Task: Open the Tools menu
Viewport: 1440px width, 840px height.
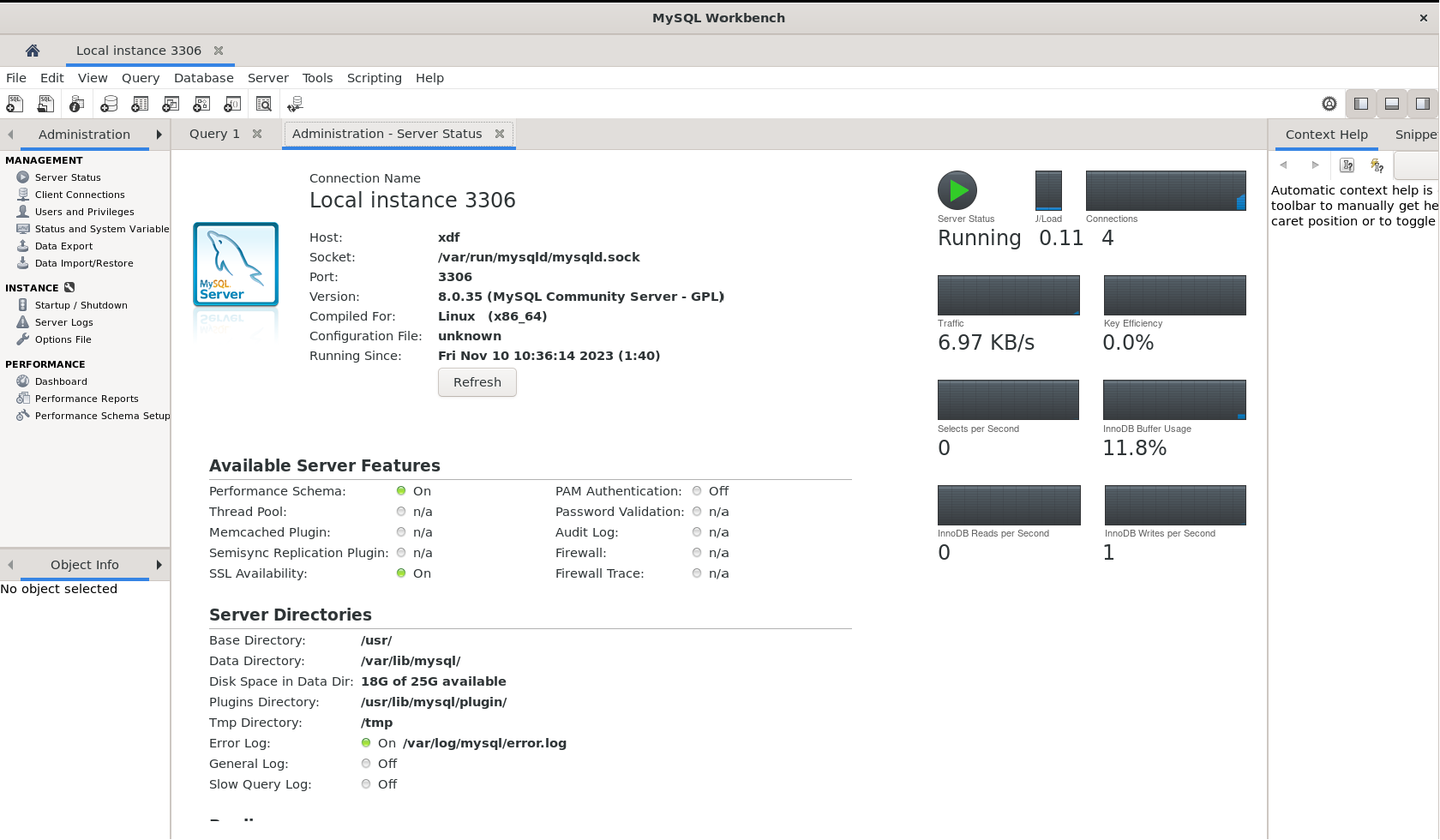Action: point(317,78)
